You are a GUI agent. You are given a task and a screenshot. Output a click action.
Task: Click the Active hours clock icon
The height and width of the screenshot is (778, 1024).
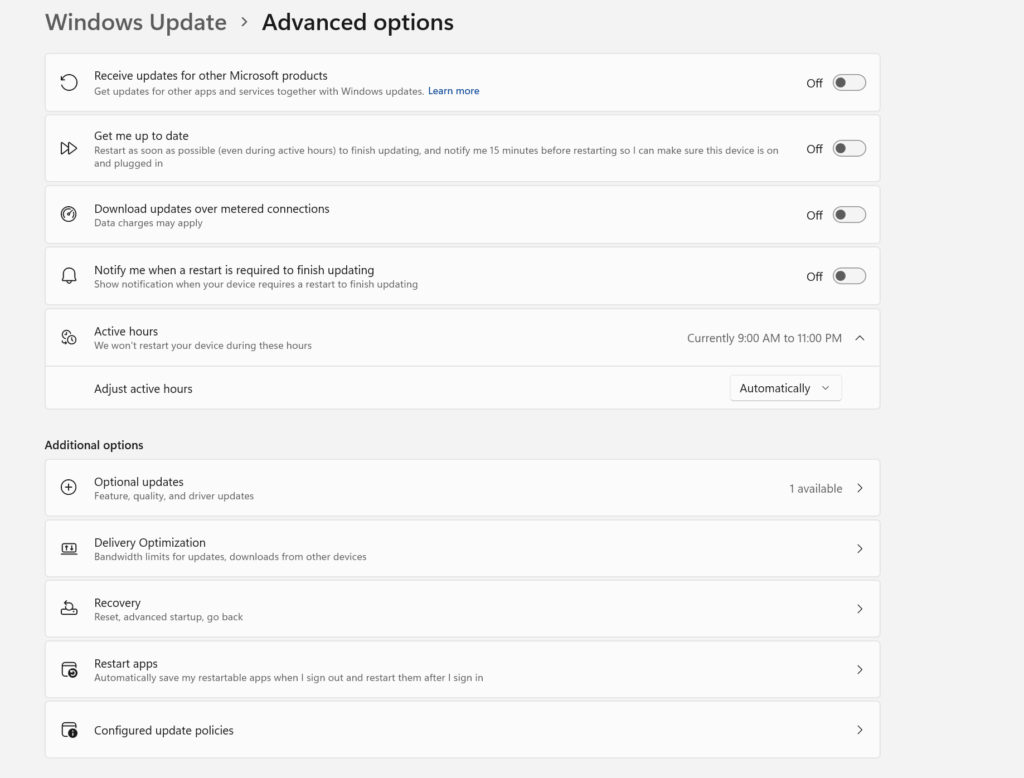69,338
